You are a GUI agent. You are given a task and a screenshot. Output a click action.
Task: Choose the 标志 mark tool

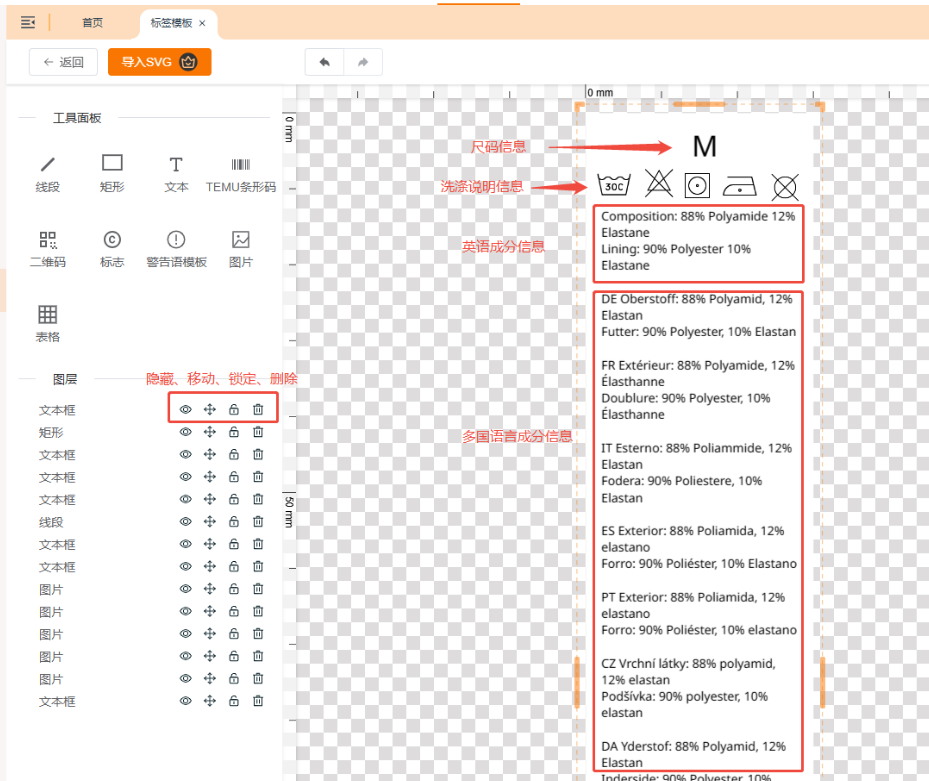[112, 248]
